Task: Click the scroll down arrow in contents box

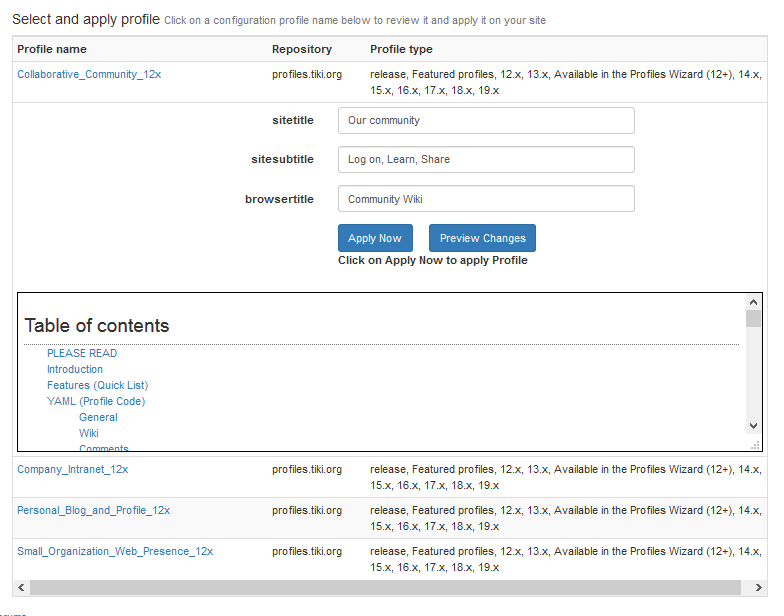Action: click(x=754, y=426)
